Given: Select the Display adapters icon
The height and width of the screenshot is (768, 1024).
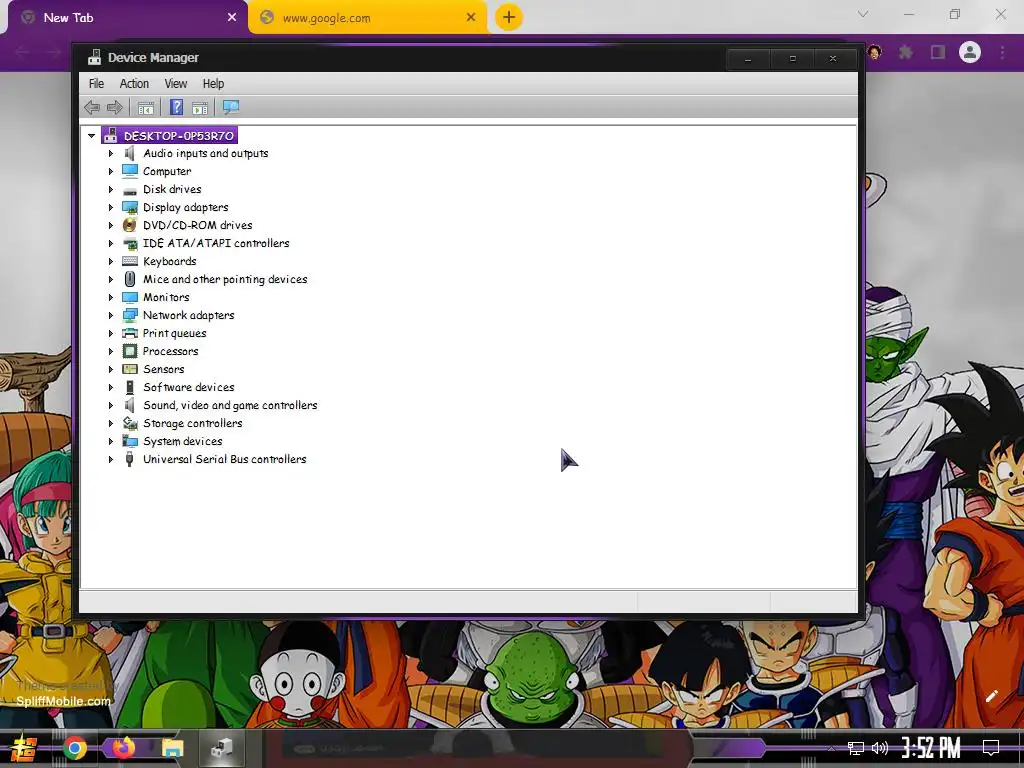Looking at the screenshot, I should (130, 207).
